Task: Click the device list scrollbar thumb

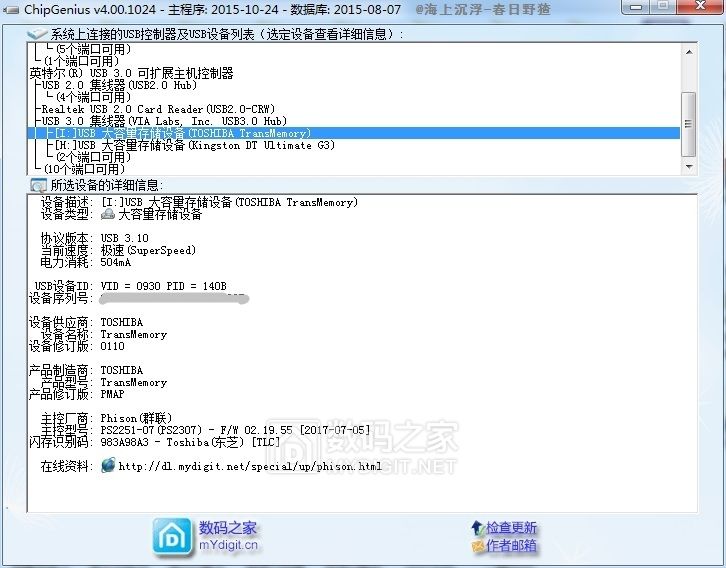Action: (689, 124)
